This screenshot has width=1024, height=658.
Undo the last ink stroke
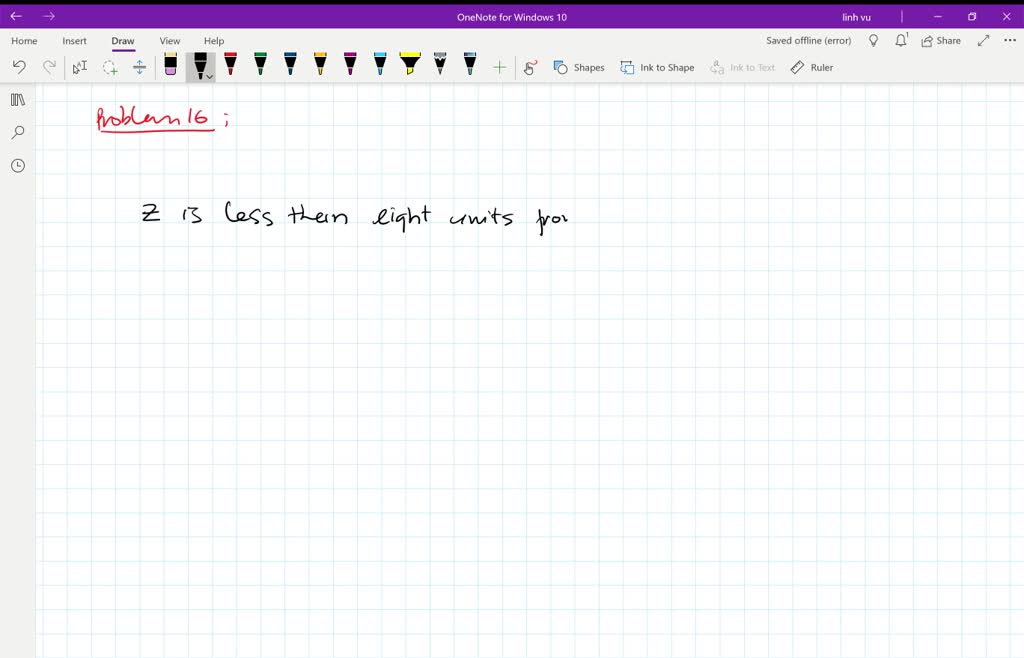coord(19,67)
